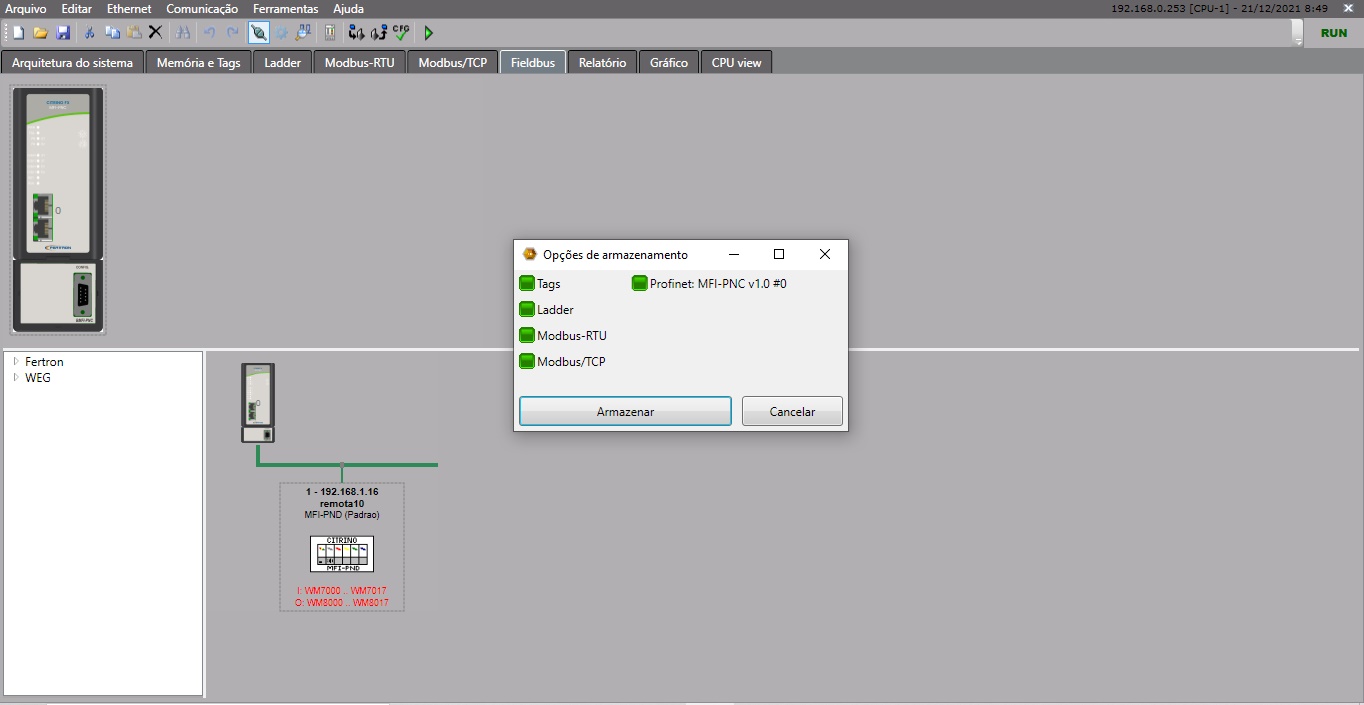Click the cut scissors icon
The height and width of the screenshot is (705, 1364).
point(89,33)
